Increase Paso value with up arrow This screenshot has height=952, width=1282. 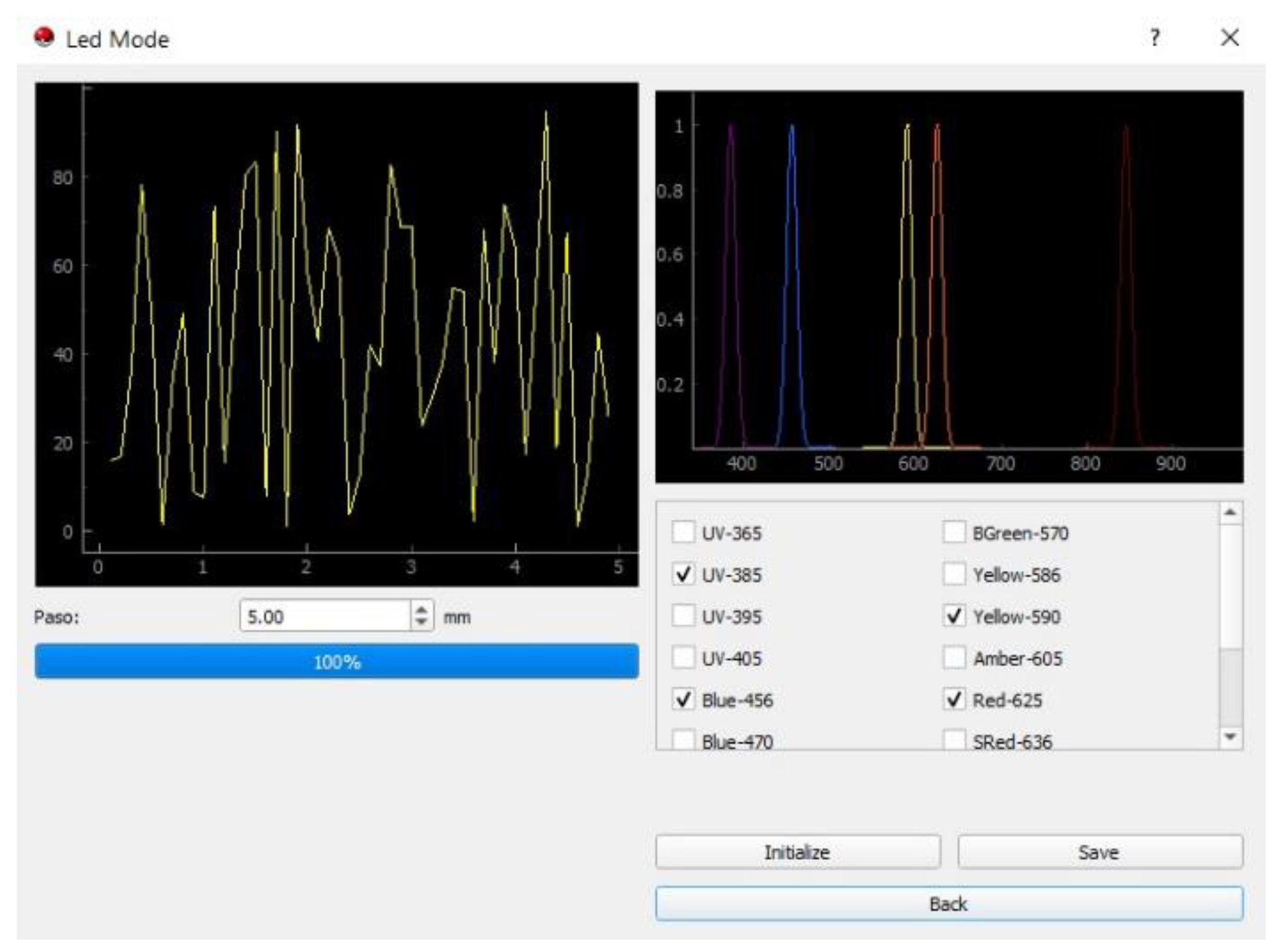pyautogui.click(x=421, y=609)
